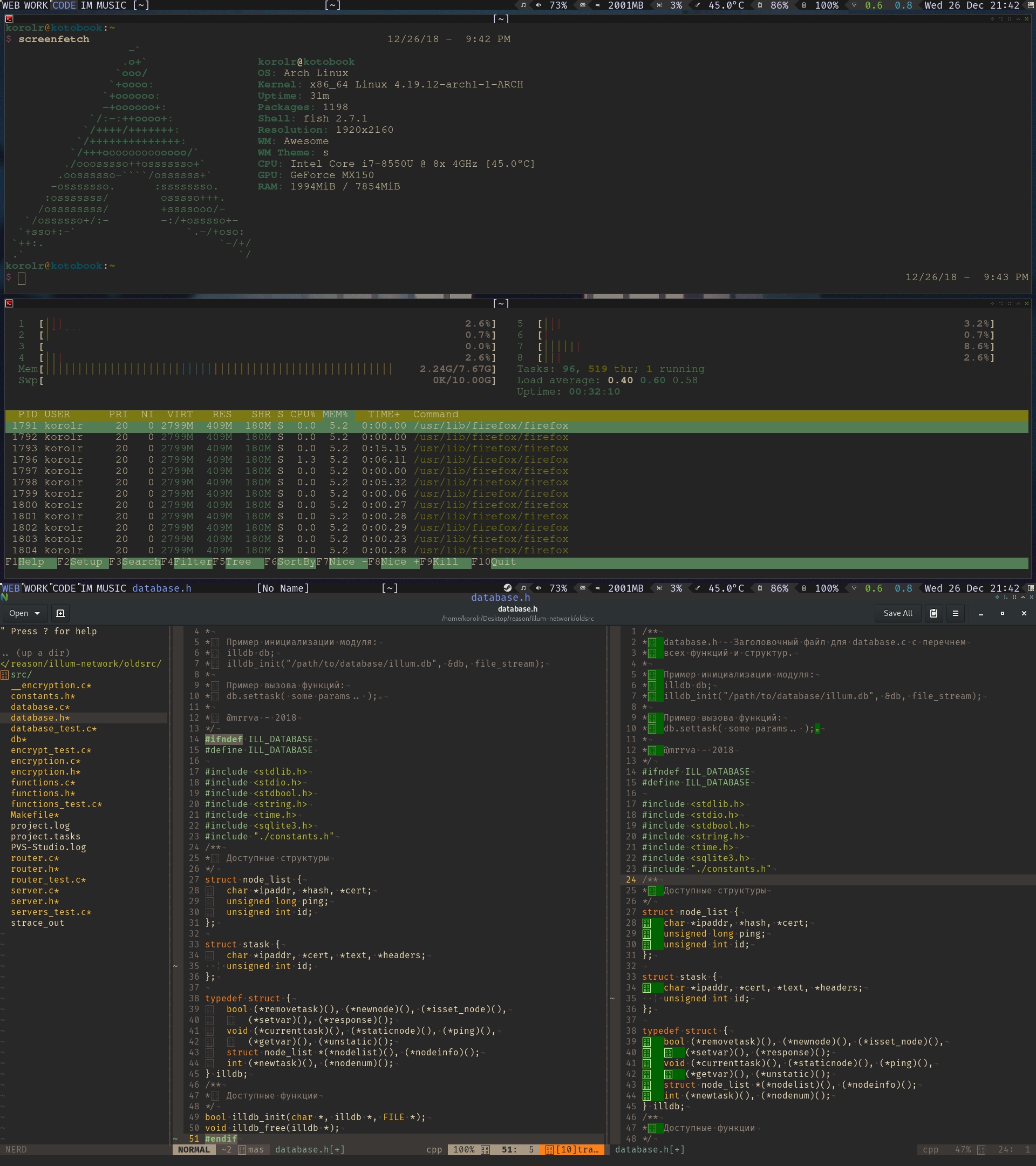Switch to the CODE tag in the topmost bar

point(64,5)
